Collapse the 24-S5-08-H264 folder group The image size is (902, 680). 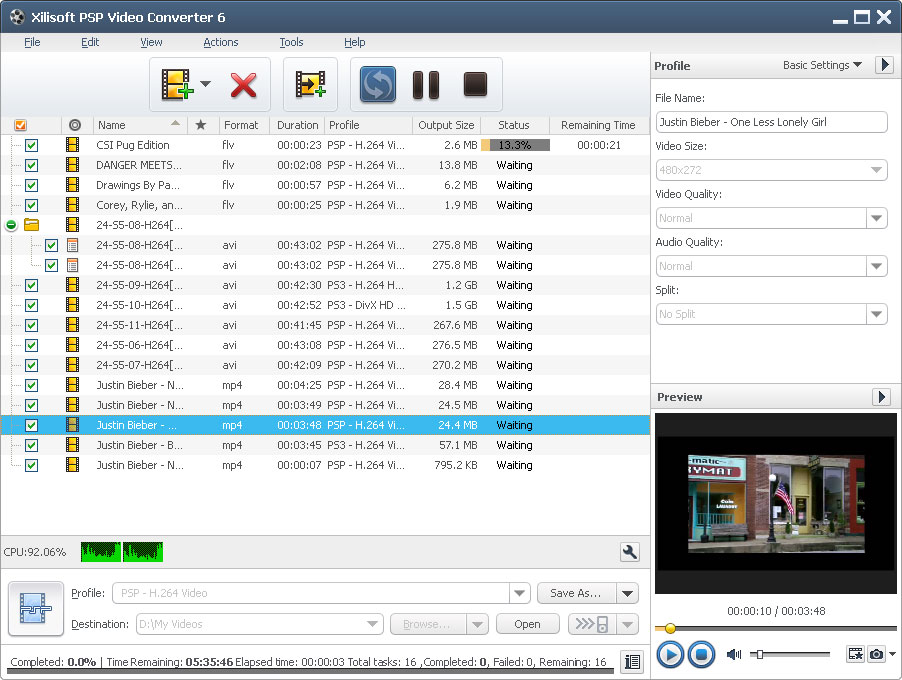click(11, 224)
